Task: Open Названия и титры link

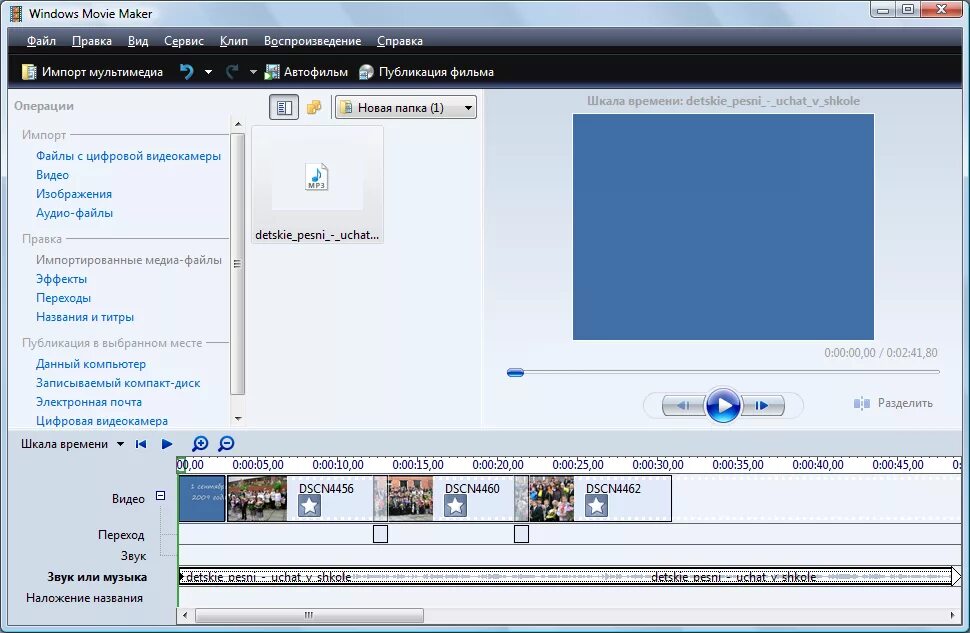Action: (85, 317)
